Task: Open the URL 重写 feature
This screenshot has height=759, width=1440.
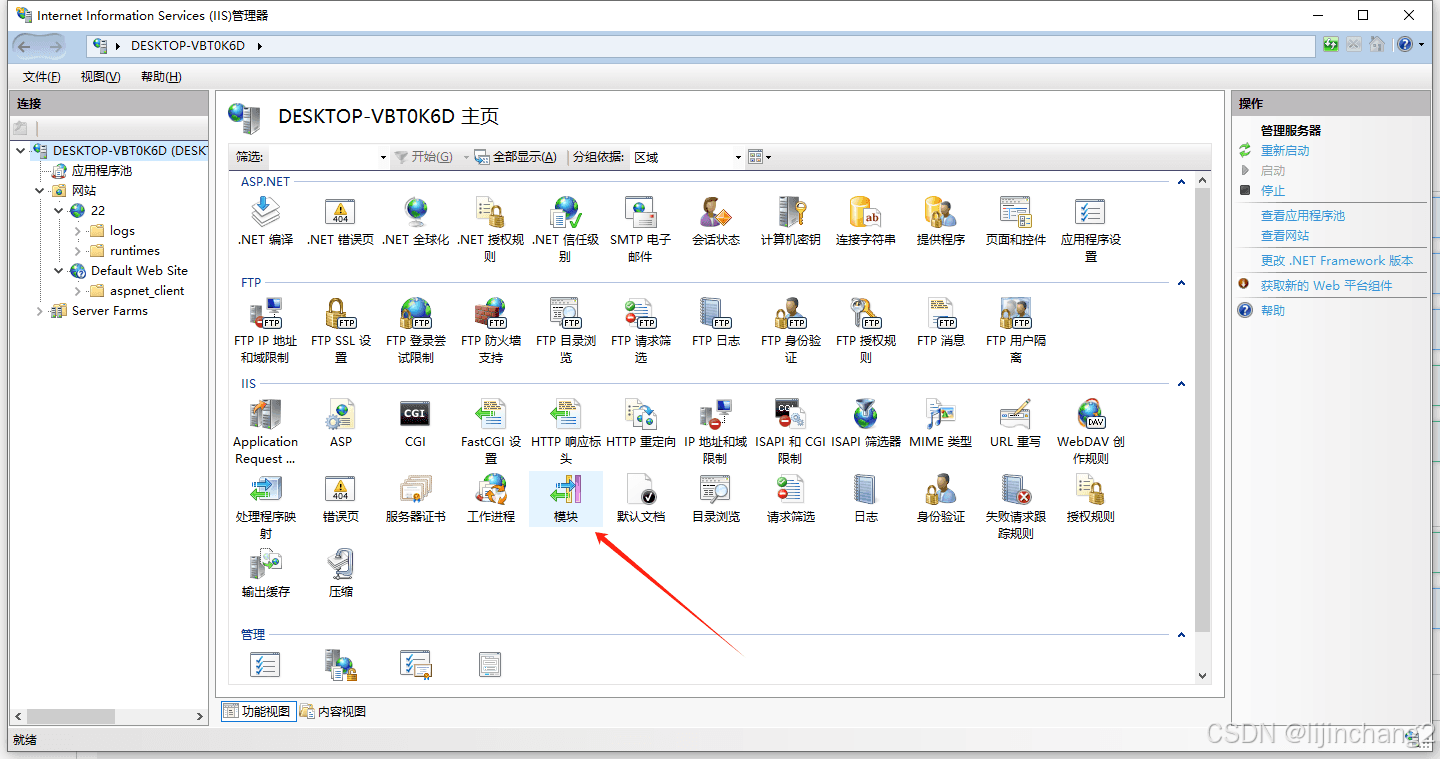Action: tap(1015, 423)
